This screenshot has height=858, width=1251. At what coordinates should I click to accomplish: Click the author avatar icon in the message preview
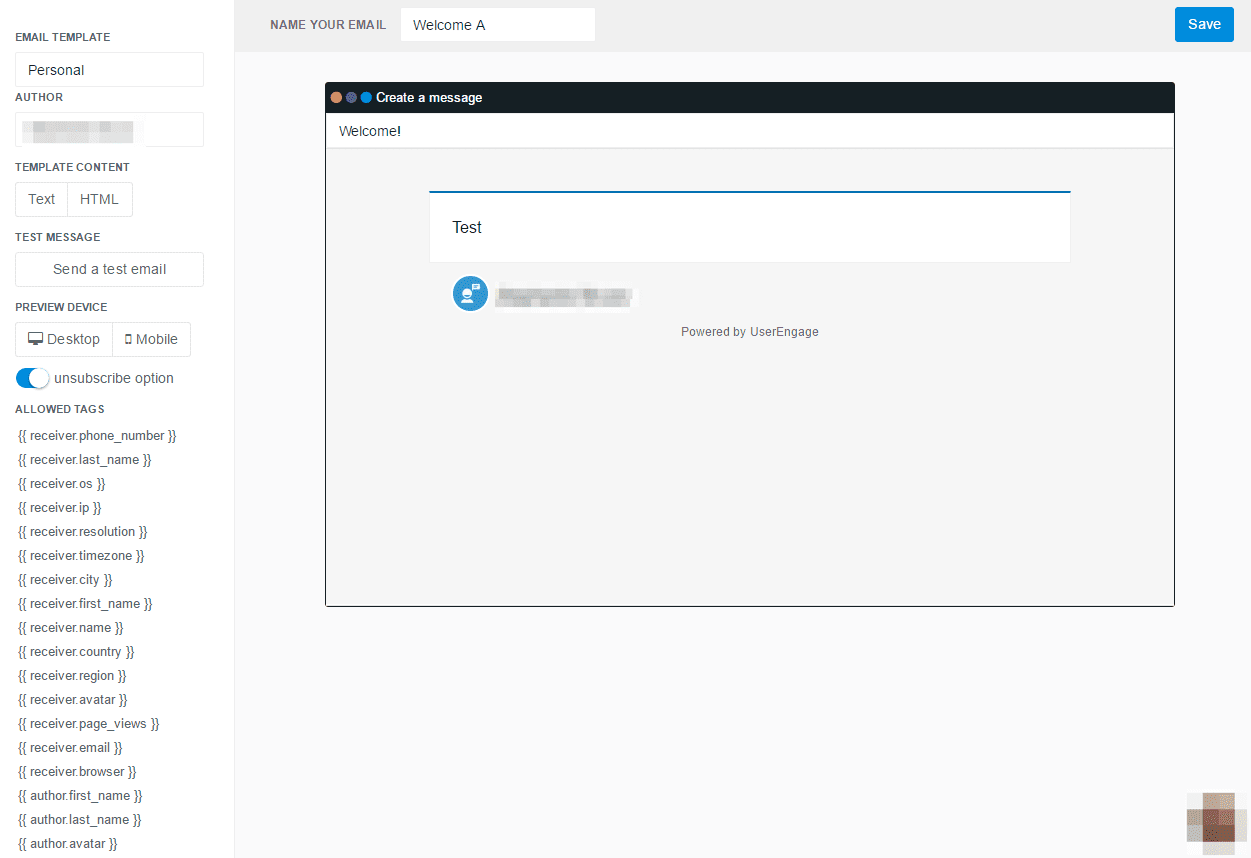coord(470,293)
